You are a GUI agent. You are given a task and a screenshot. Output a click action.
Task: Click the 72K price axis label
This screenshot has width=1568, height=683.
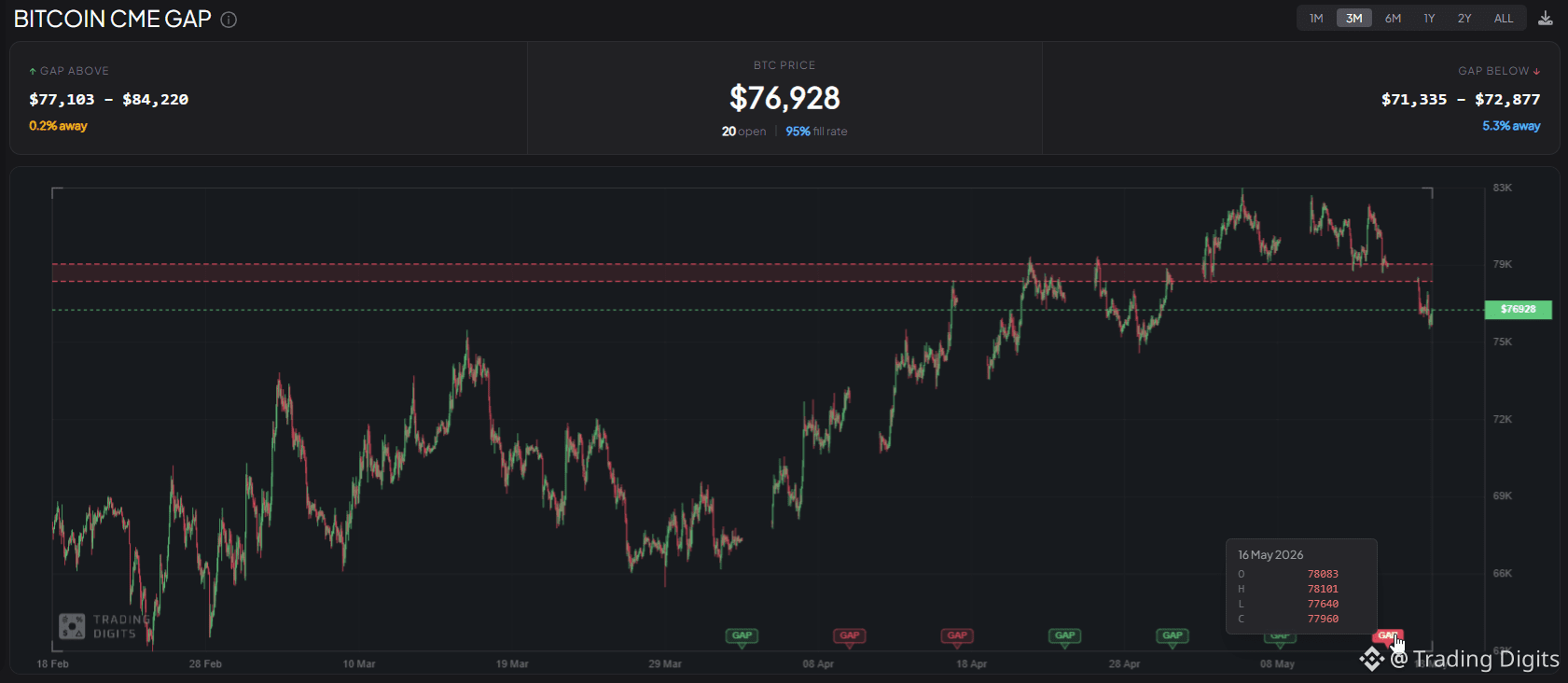[x=1502, y=419]
